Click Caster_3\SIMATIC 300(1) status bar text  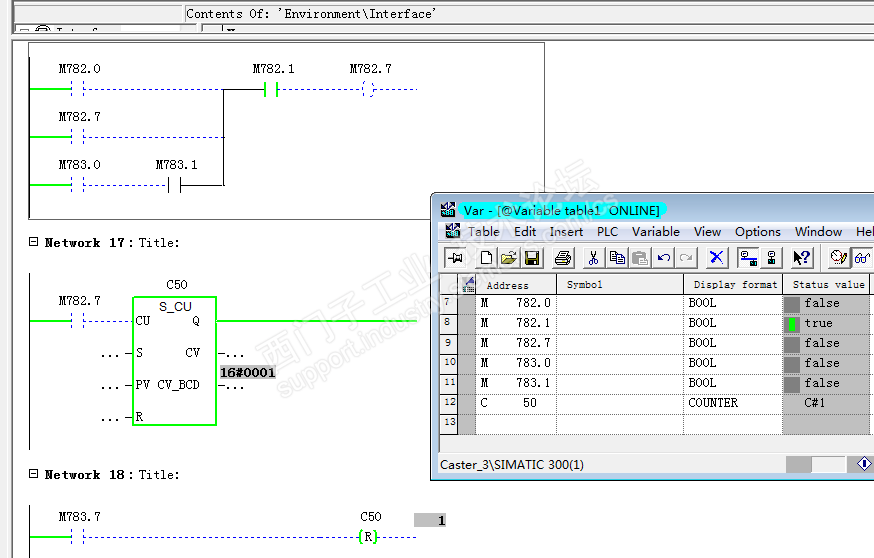(x=512, y=465)
